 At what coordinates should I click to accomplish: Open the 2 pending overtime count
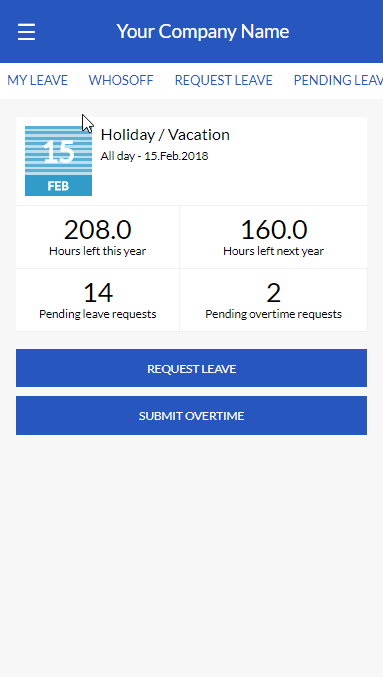coord(274,293)
